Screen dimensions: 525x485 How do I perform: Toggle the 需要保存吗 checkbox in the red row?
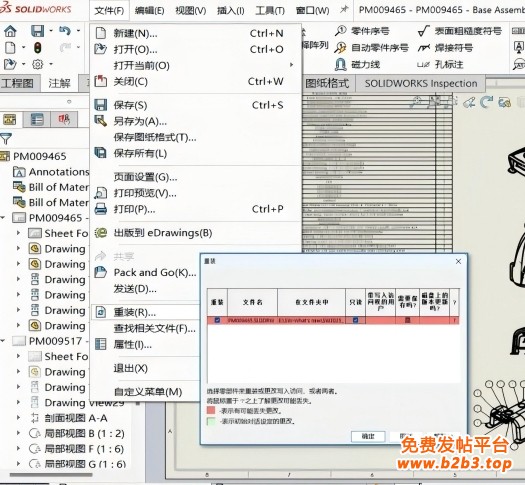(407, 320)
